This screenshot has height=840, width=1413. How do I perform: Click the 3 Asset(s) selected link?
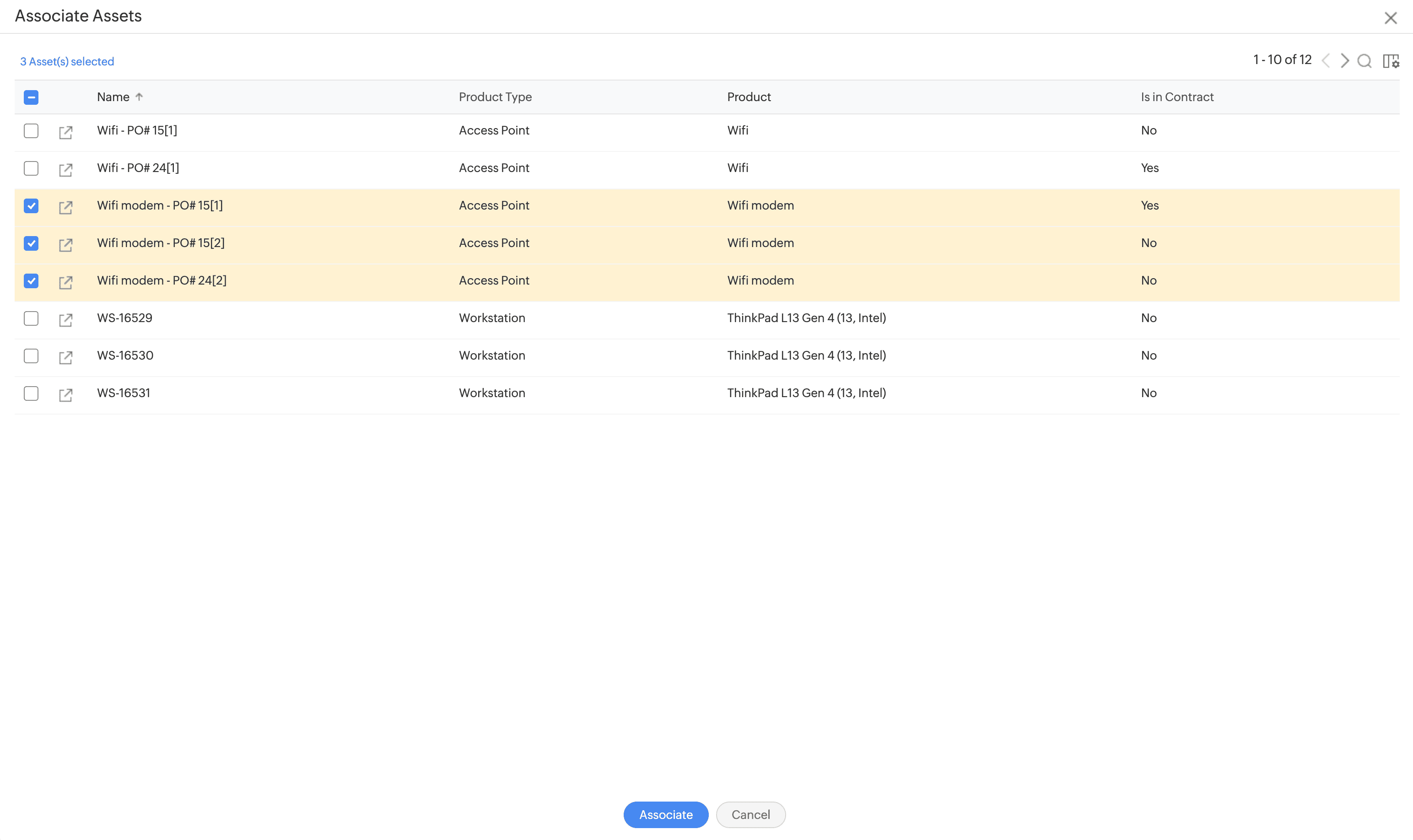click(67, 61)
